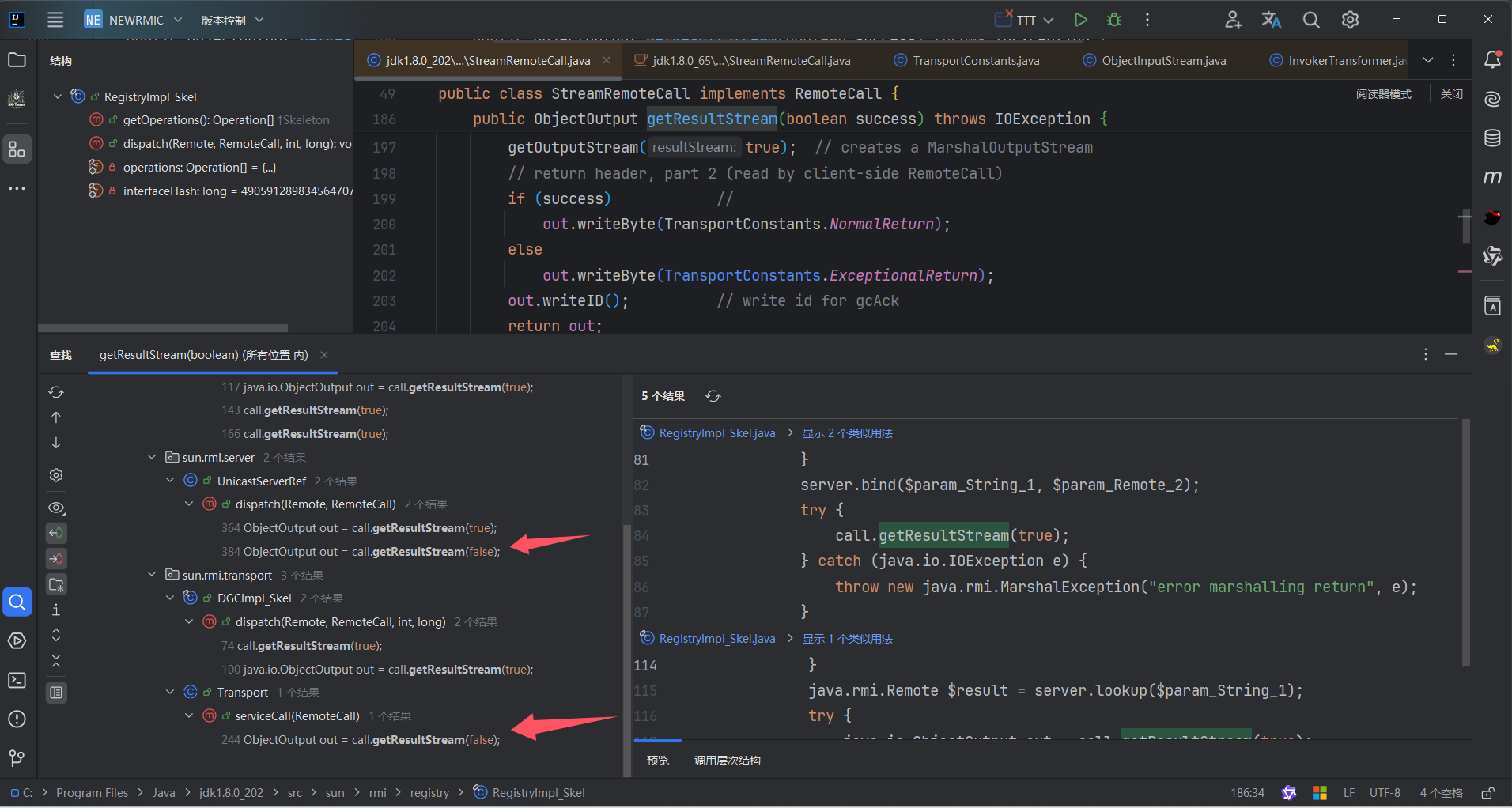Click 关闭 button in editor

pos(1452,94)
